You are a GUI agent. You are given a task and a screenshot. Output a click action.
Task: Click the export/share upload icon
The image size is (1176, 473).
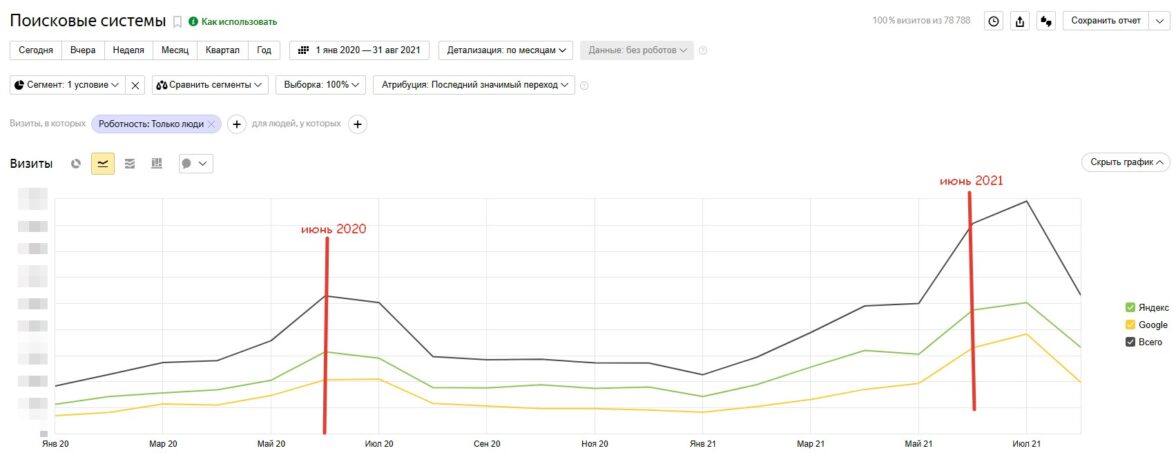pos(1020,21)
